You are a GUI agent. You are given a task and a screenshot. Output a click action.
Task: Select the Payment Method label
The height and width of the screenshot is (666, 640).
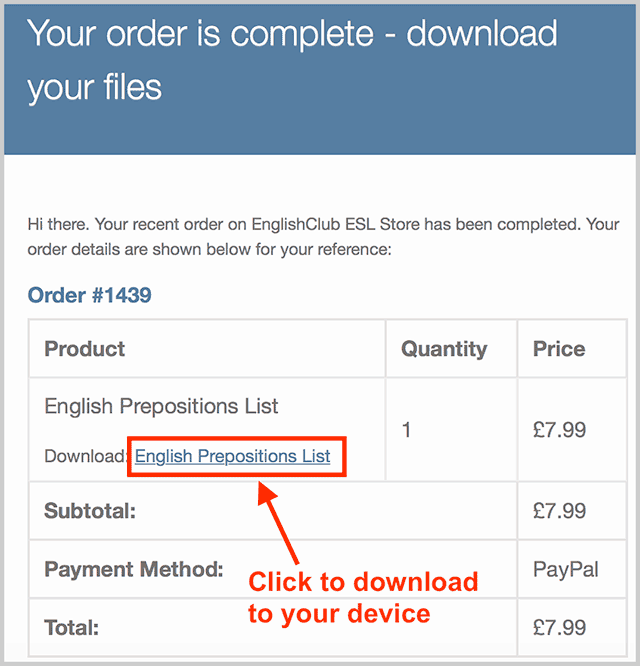[x=134, y=569]
